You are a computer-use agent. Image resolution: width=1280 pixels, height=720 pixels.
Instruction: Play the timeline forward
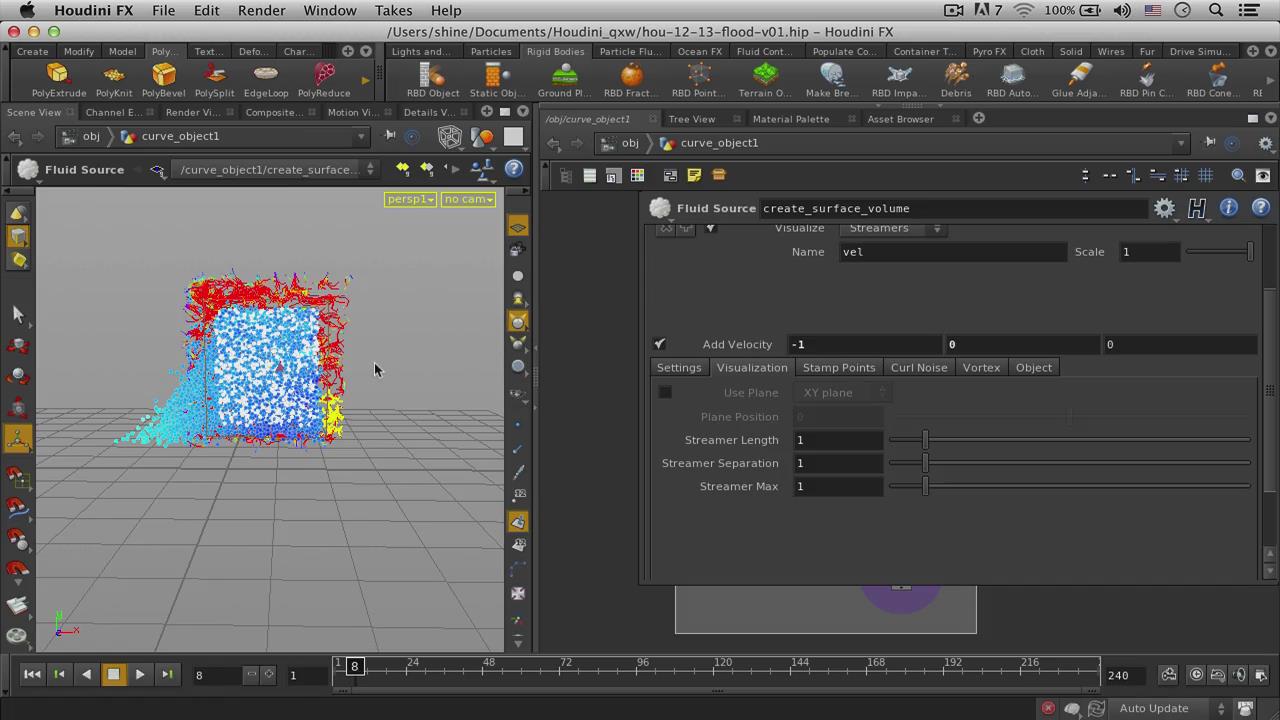[140, 674]
